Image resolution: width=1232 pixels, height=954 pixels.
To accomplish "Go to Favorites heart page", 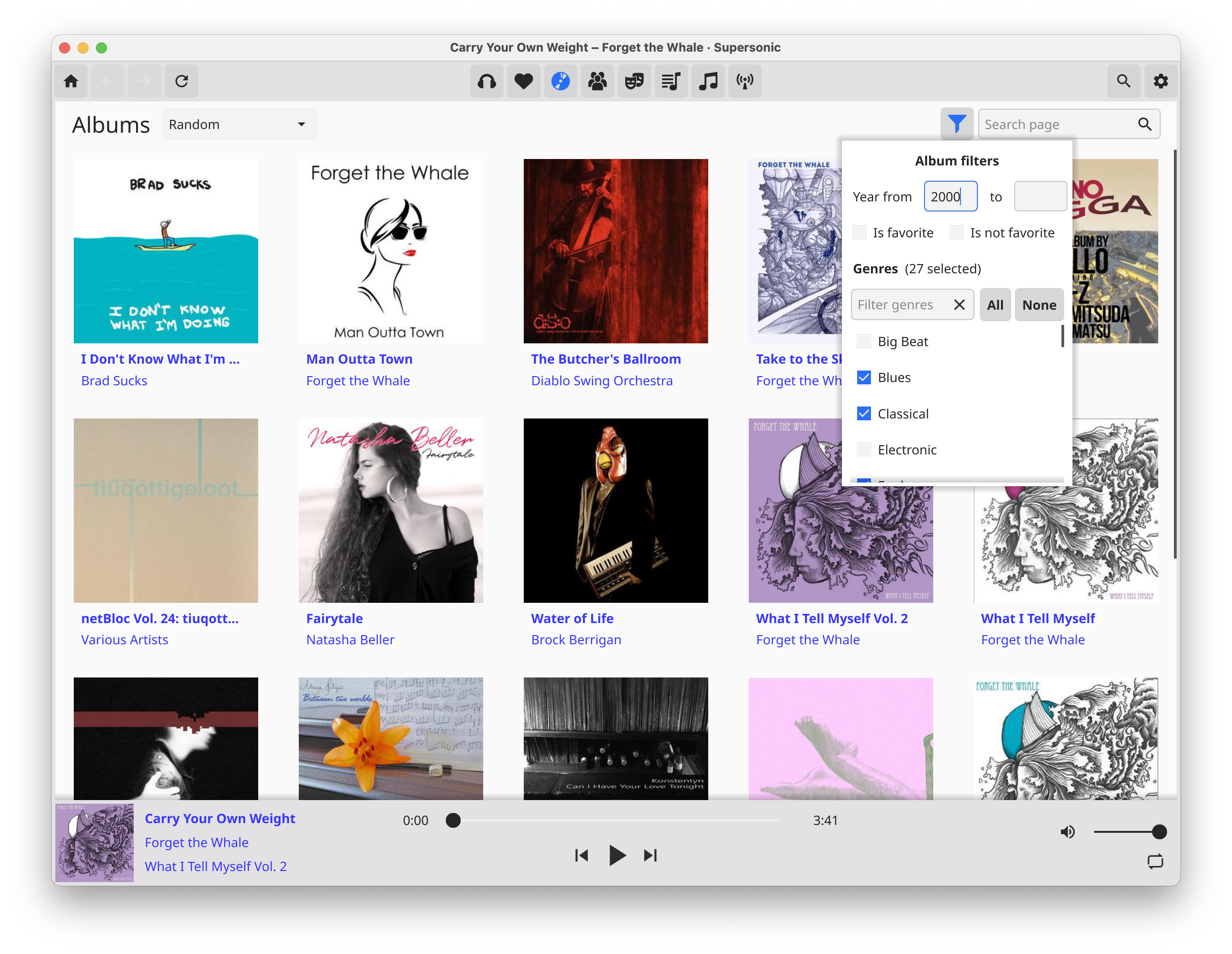I will tap(523, 81).
